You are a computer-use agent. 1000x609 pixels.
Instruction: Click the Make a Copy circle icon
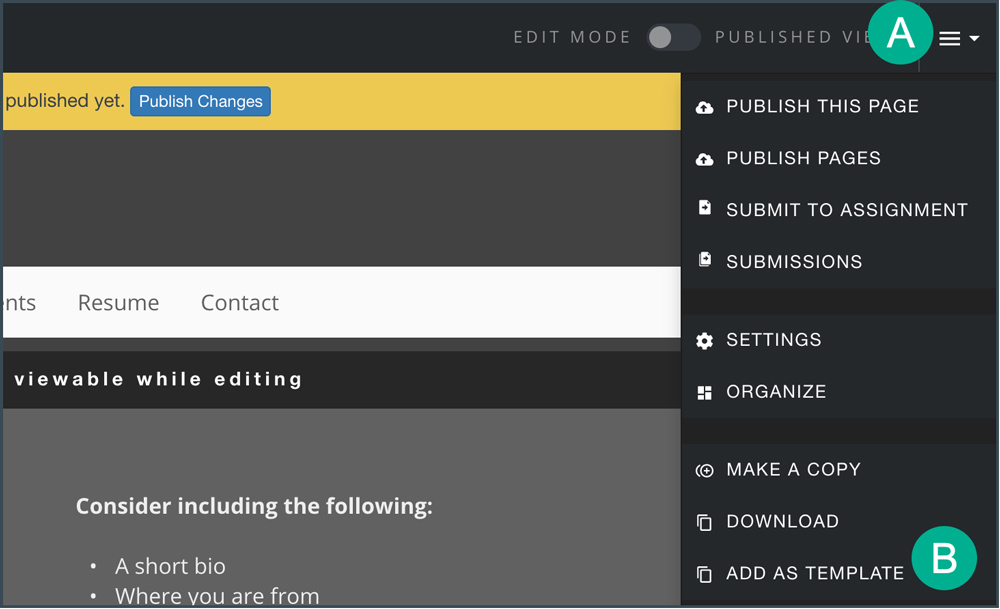pyautogui.click(x=705, y=469)
